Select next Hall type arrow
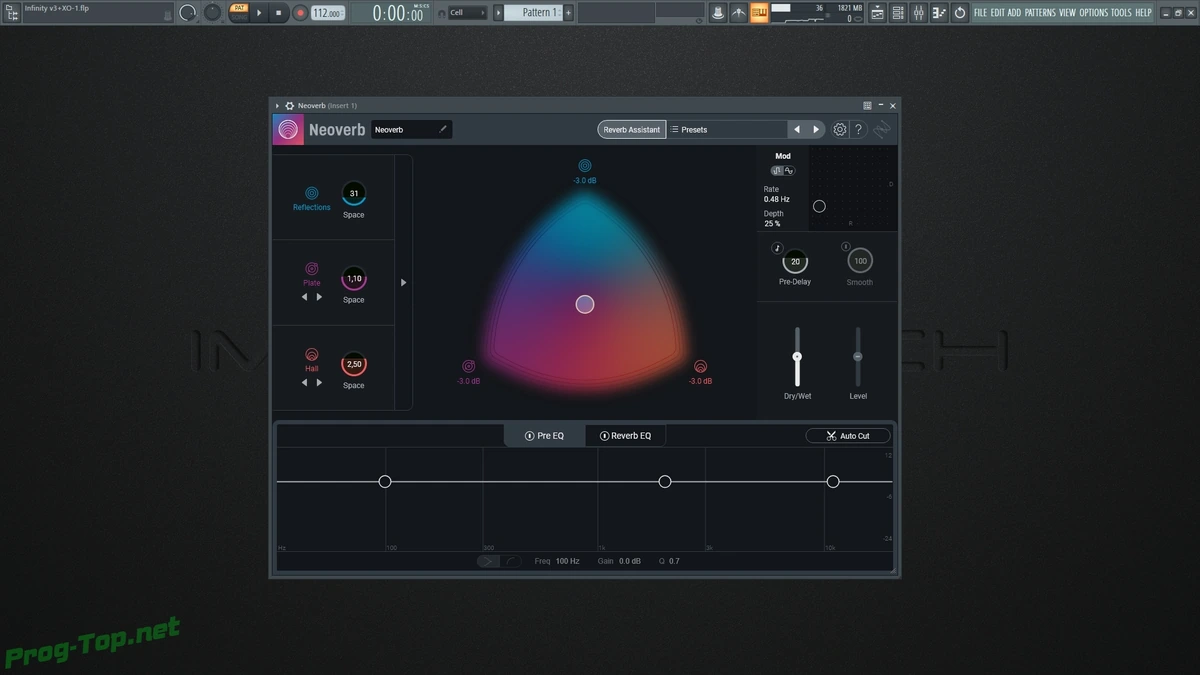 (x=319, y=383)
